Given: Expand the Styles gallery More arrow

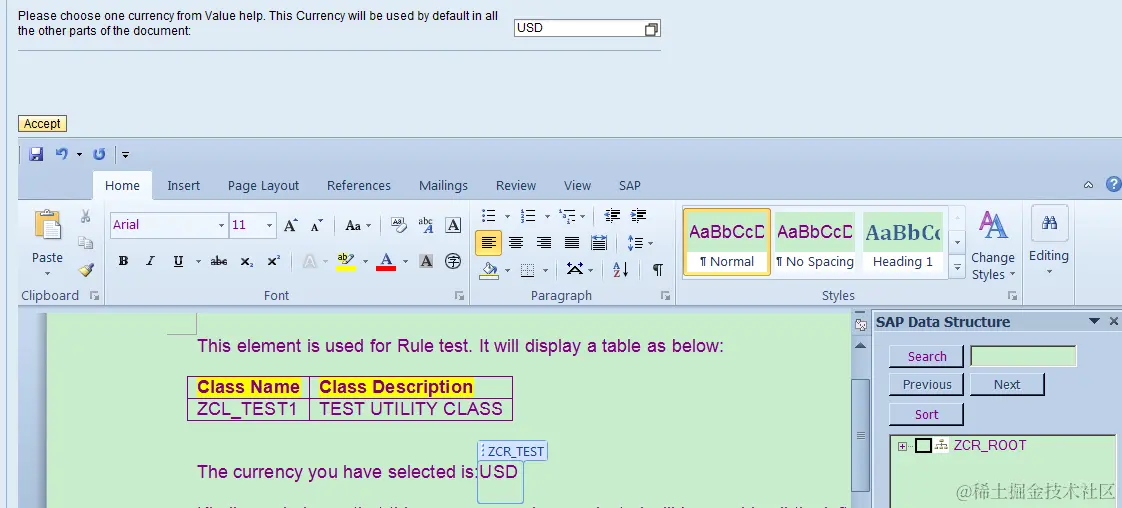Looking at the screenshot, I should click(x=957, y=268).
